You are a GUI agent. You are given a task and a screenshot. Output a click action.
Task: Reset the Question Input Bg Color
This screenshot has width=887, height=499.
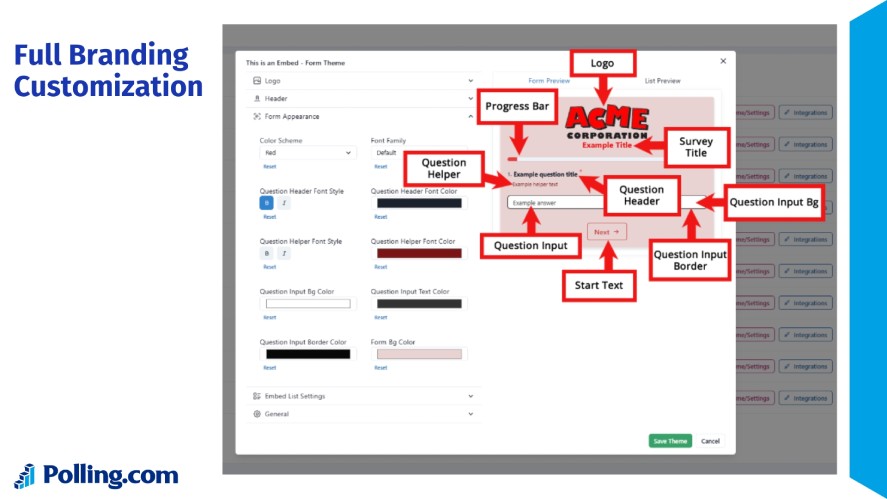pyautogui.click(x=269, y=317)
